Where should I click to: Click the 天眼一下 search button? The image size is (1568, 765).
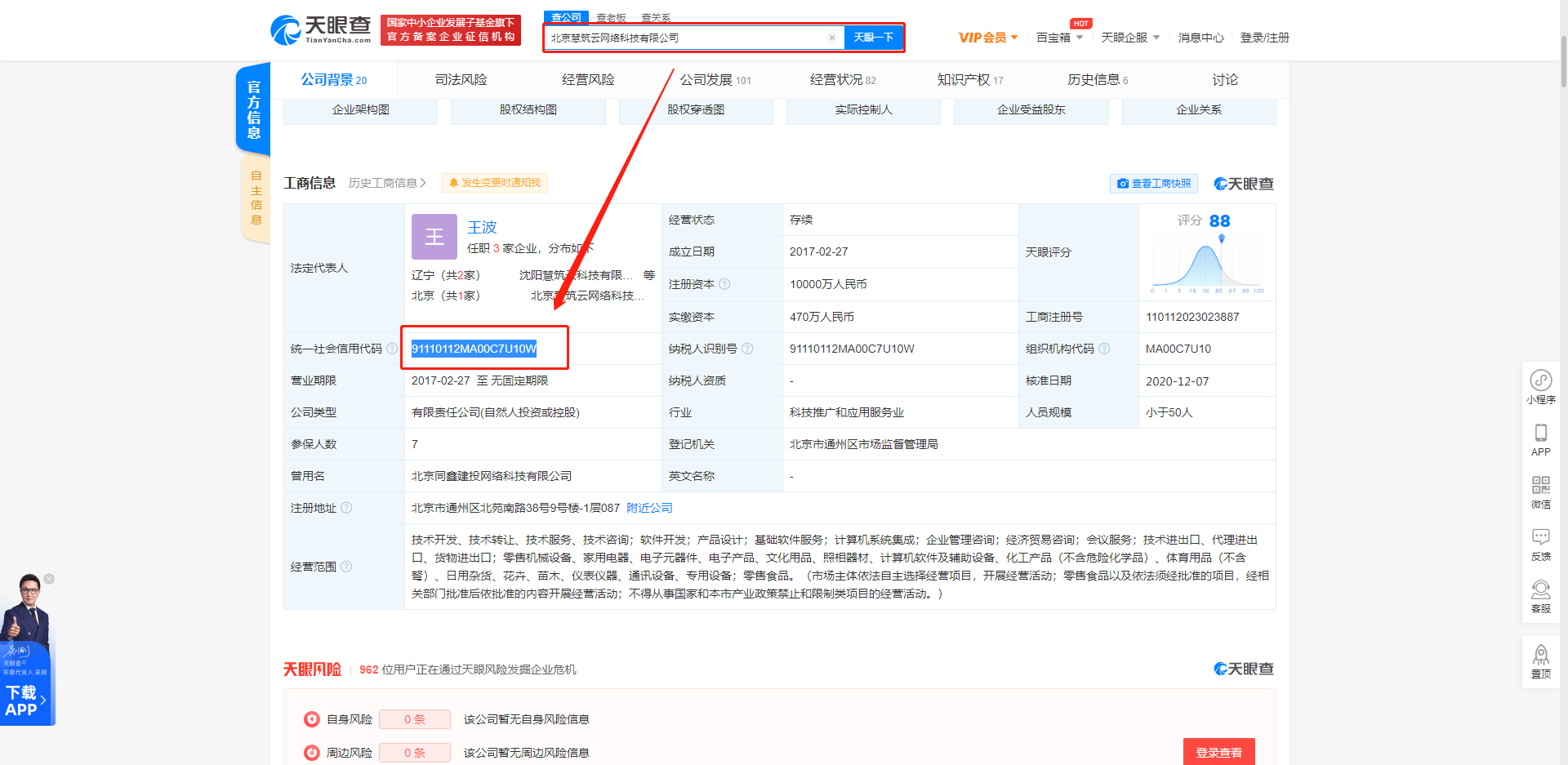874,38
